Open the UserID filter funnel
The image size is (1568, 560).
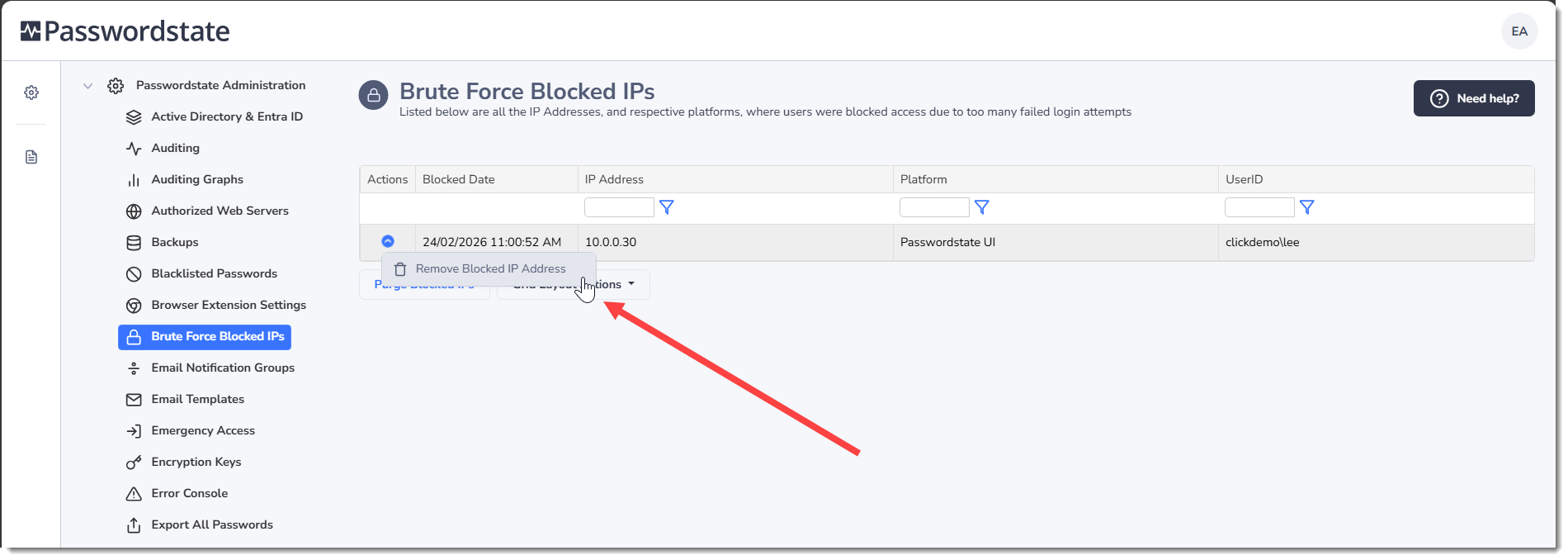(x=1307, y=207)
